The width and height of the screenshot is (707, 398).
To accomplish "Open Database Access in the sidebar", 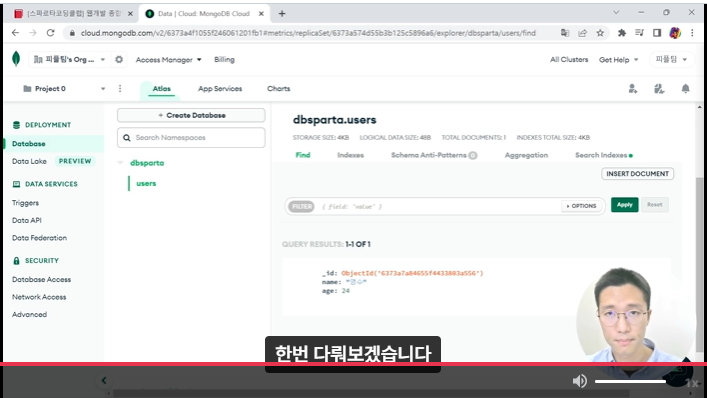I will [41, 279].
